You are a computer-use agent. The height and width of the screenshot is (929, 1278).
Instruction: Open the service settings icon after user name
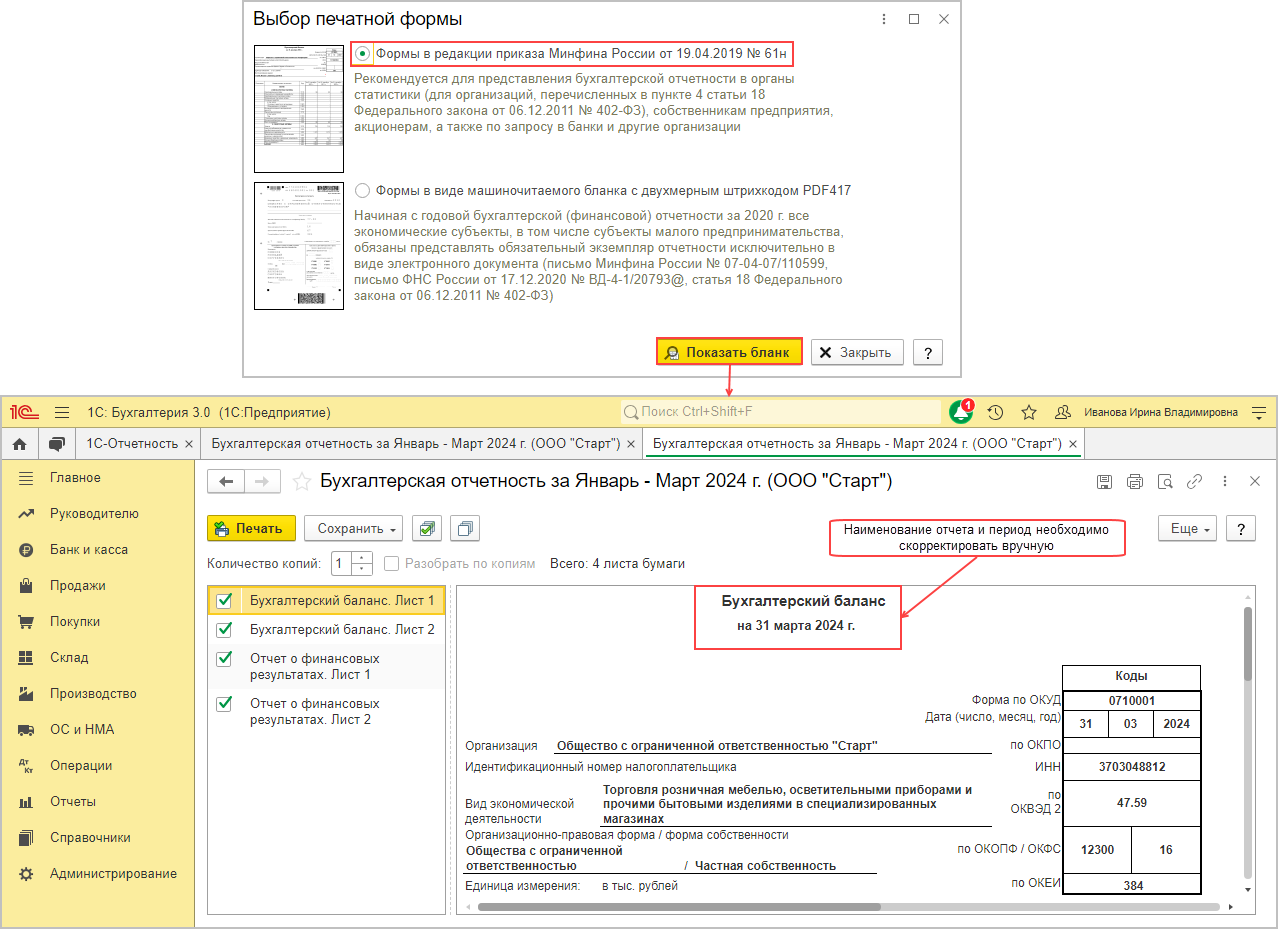pyautogui.click(x=1259, y=412)
